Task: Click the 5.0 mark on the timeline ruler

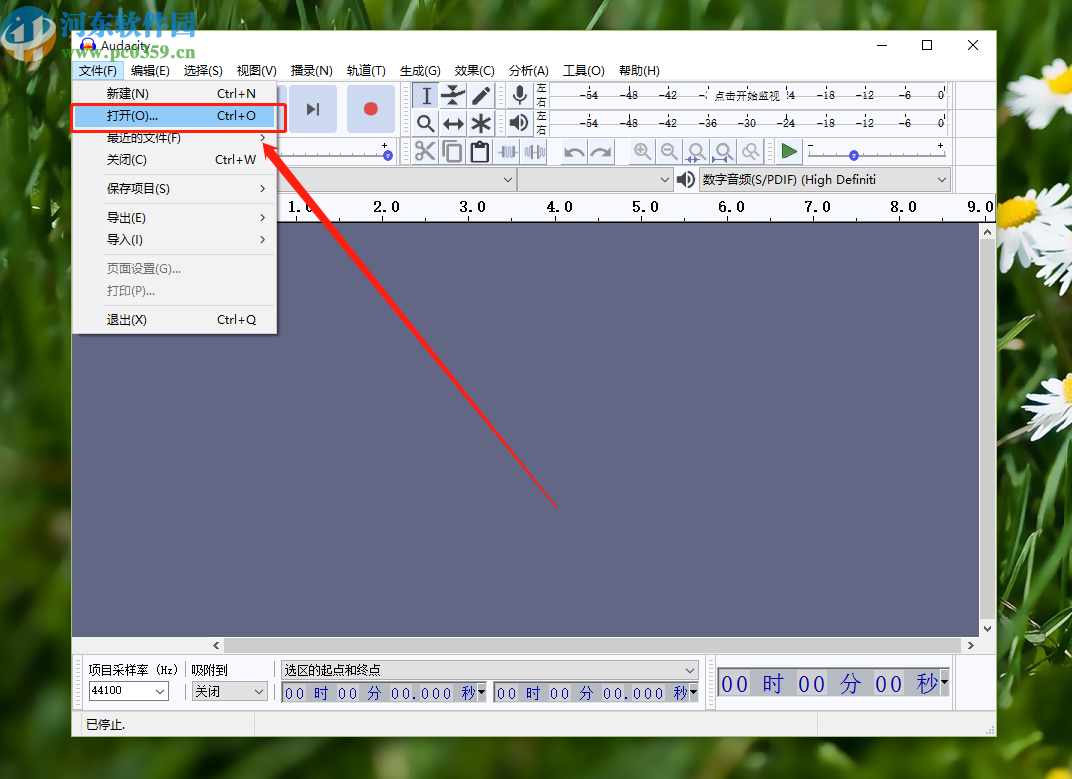Action: 645,207
